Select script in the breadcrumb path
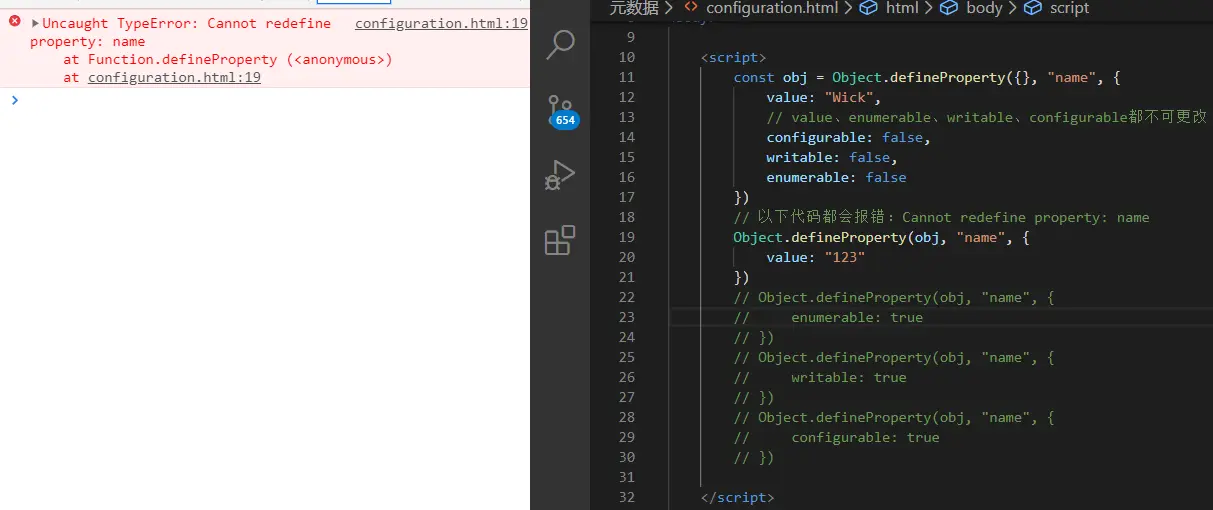The height and width of the screenshot is (510, 1213). (x=1069, y=8)
